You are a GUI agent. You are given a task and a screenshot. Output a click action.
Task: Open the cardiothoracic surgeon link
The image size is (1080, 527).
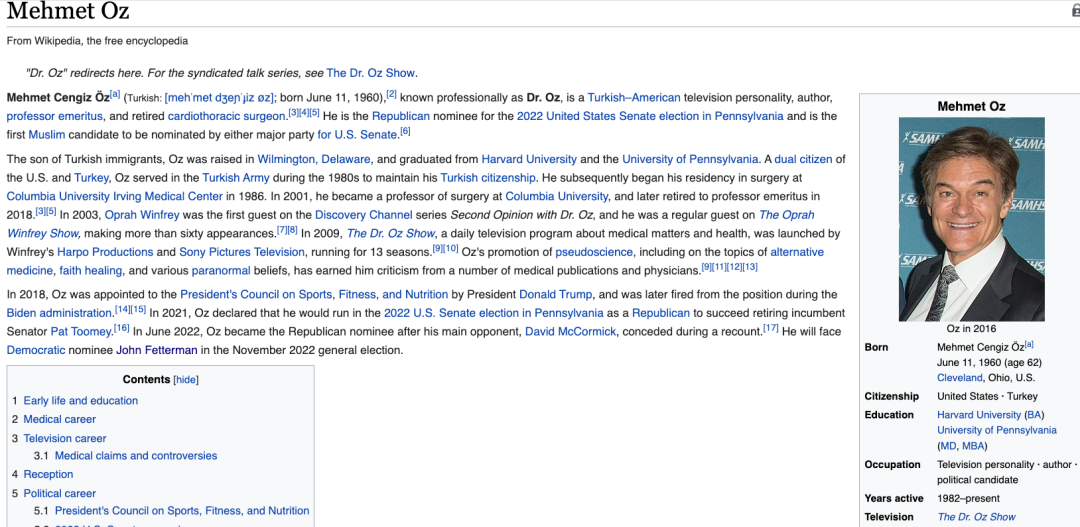click(x=227, y=116)
